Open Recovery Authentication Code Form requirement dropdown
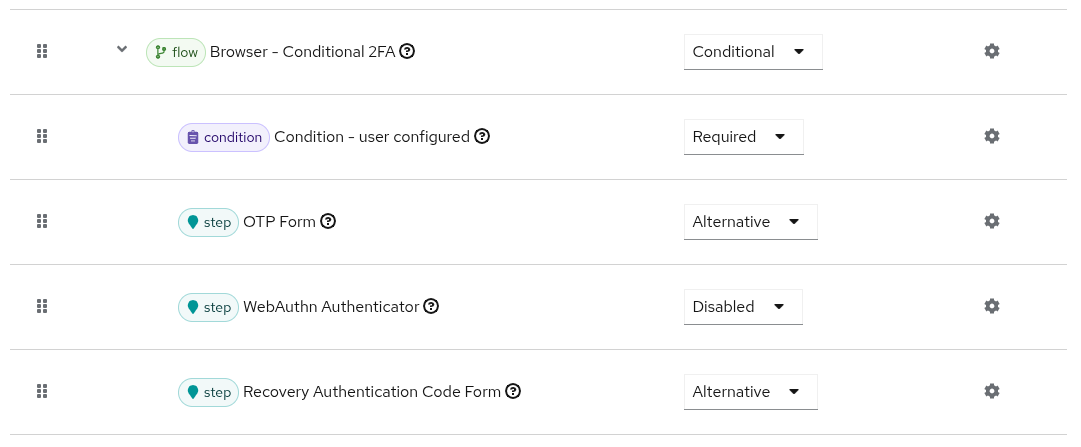This screenshot has height=447, width=1081. click(750, 392)
